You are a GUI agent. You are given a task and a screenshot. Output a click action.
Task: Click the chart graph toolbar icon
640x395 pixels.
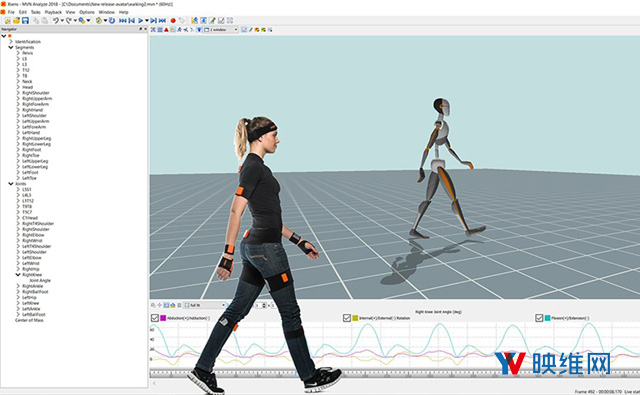coord(221,20)
